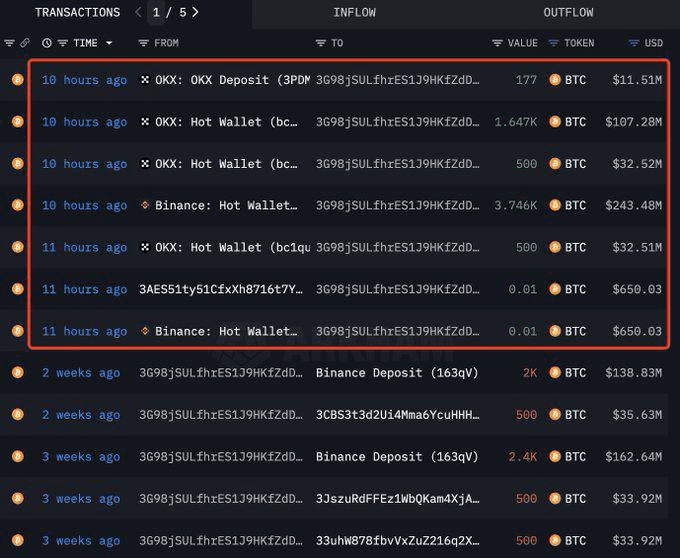Open the FROM column filter
The height and width of the screenshot is (558, 680).
[x=144, y=43]
